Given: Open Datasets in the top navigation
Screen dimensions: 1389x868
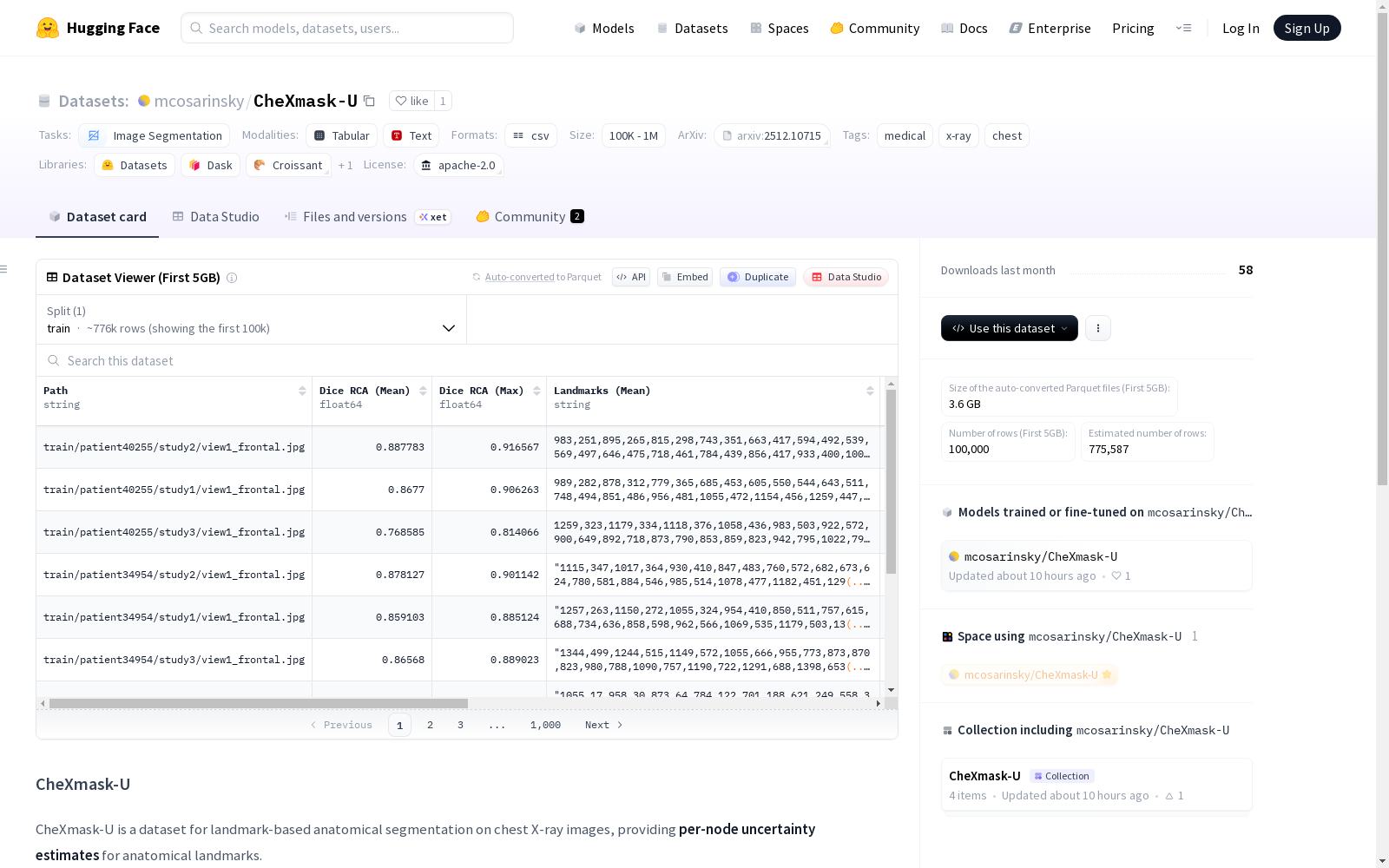Looking at the screenshot, I should 692,28.
